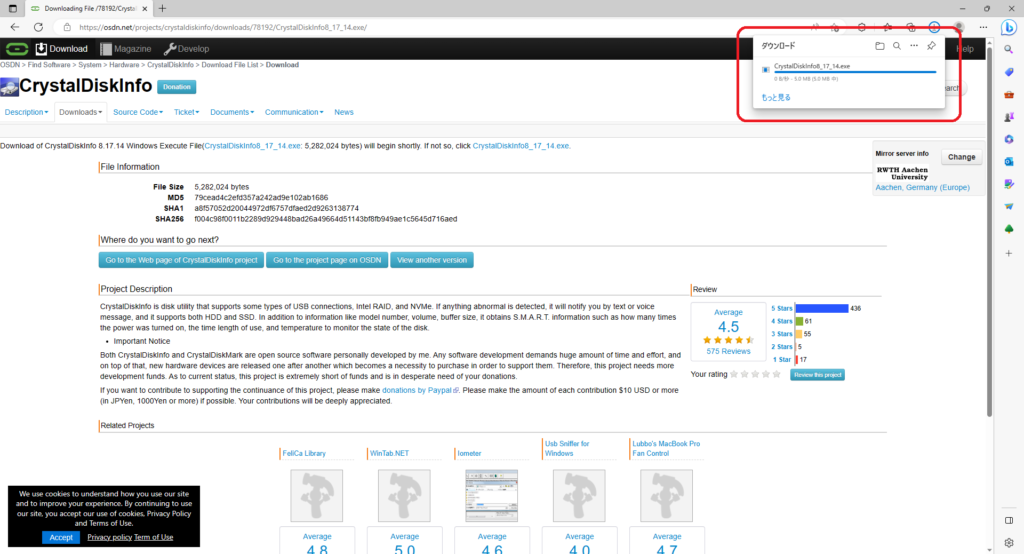1024x554 pixels.
Task: Add a sidebar app with plus icon
Action: pos(1009,253)
